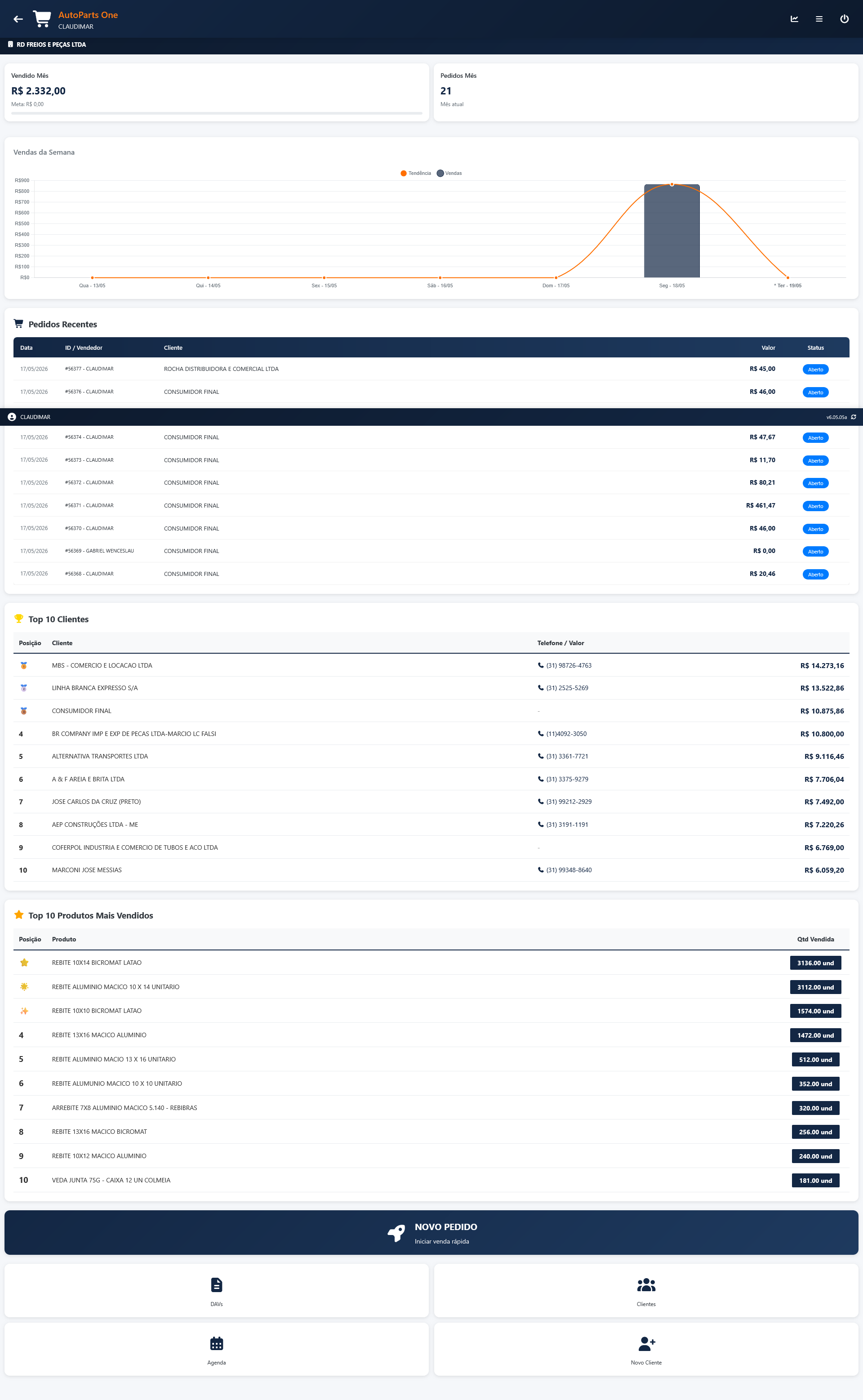Image resolution: width=863 pixels, height=1400 pixels.
Task: Click Aberto status badge for order #56377
Action: 815,369
